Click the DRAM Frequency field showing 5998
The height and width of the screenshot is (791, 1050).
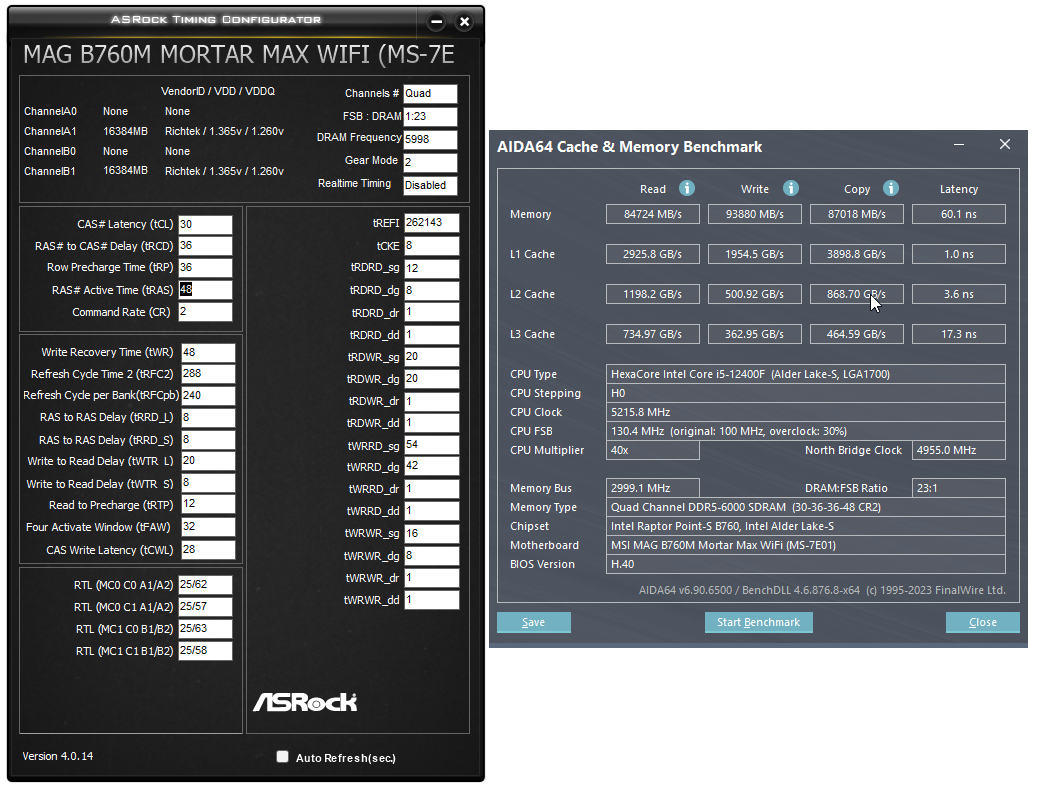(430, 139)
